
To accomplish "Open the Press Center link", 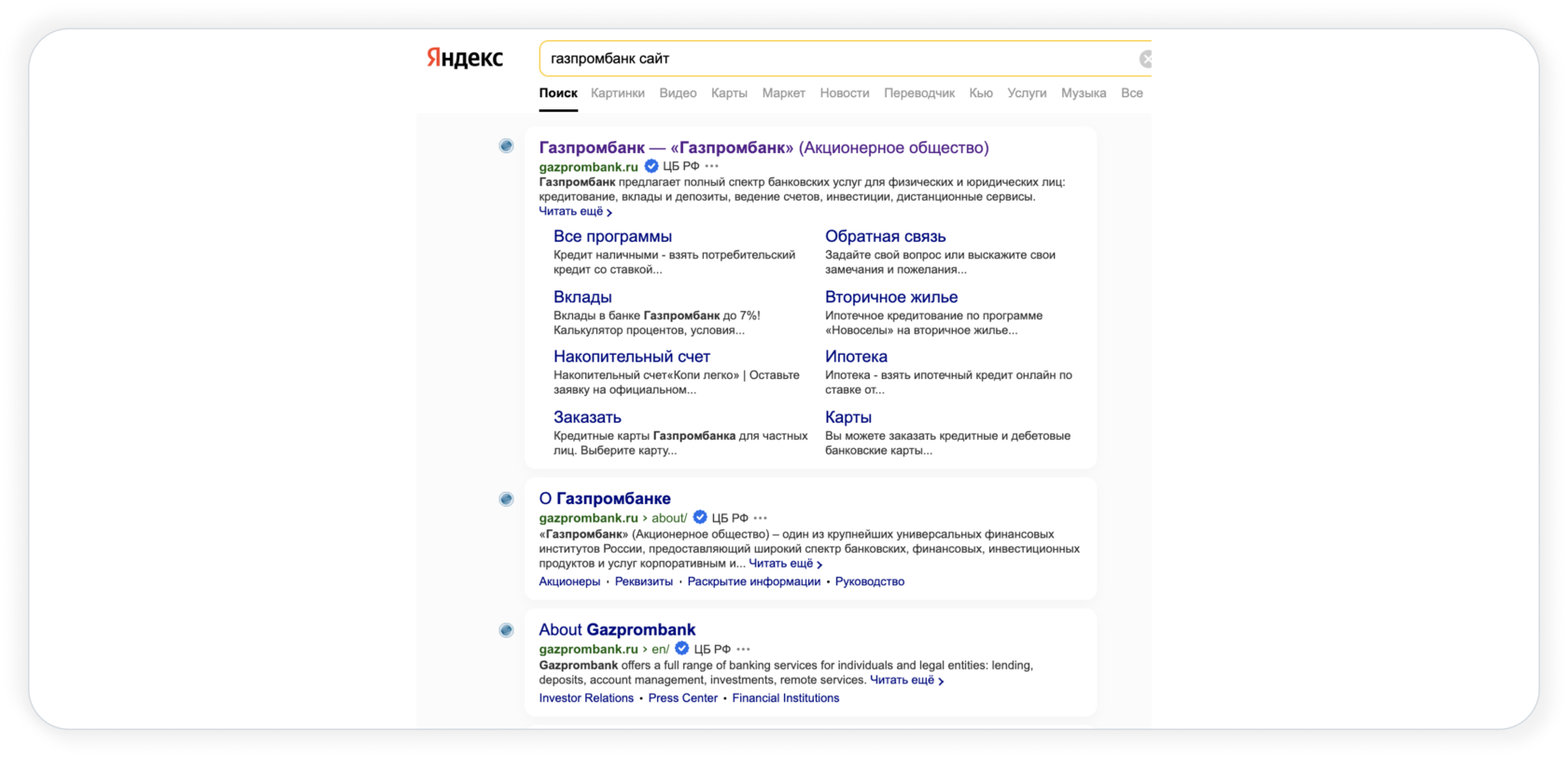I will click(683, 698).
